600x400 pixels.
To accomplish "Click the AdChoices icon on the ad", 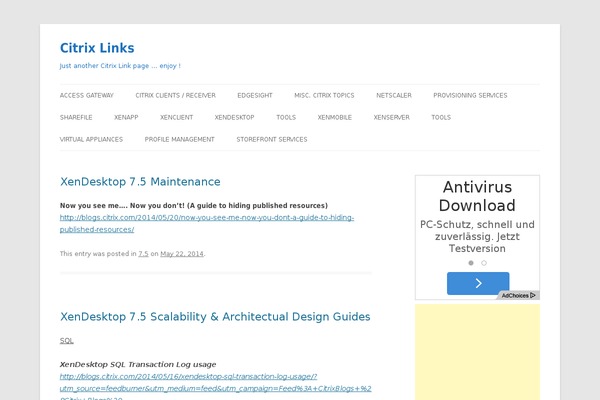I will (x=519, y=296).
